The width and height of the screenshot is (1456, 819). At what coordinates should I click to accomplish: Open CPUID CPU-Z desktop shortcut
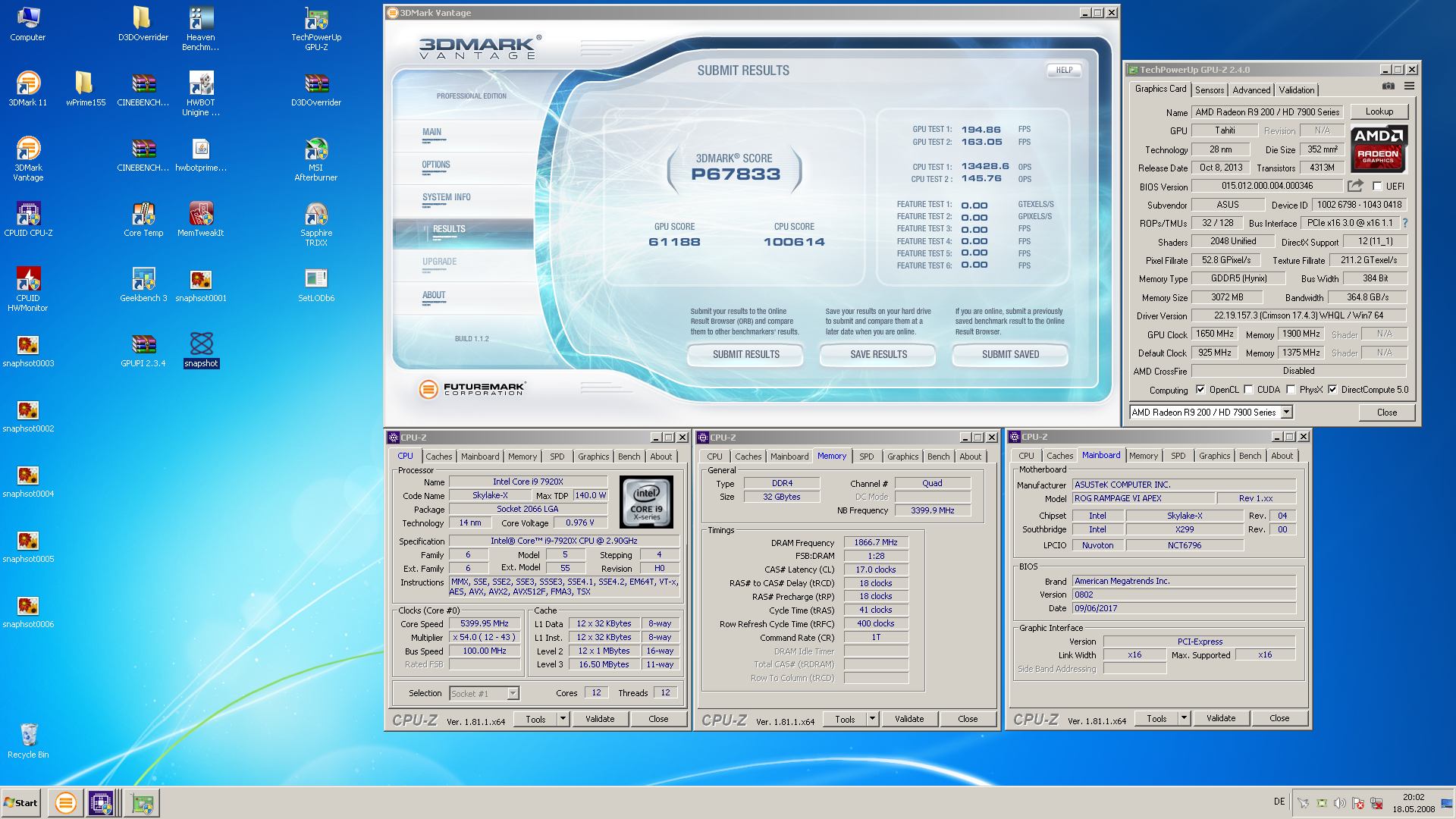point(28,219)
